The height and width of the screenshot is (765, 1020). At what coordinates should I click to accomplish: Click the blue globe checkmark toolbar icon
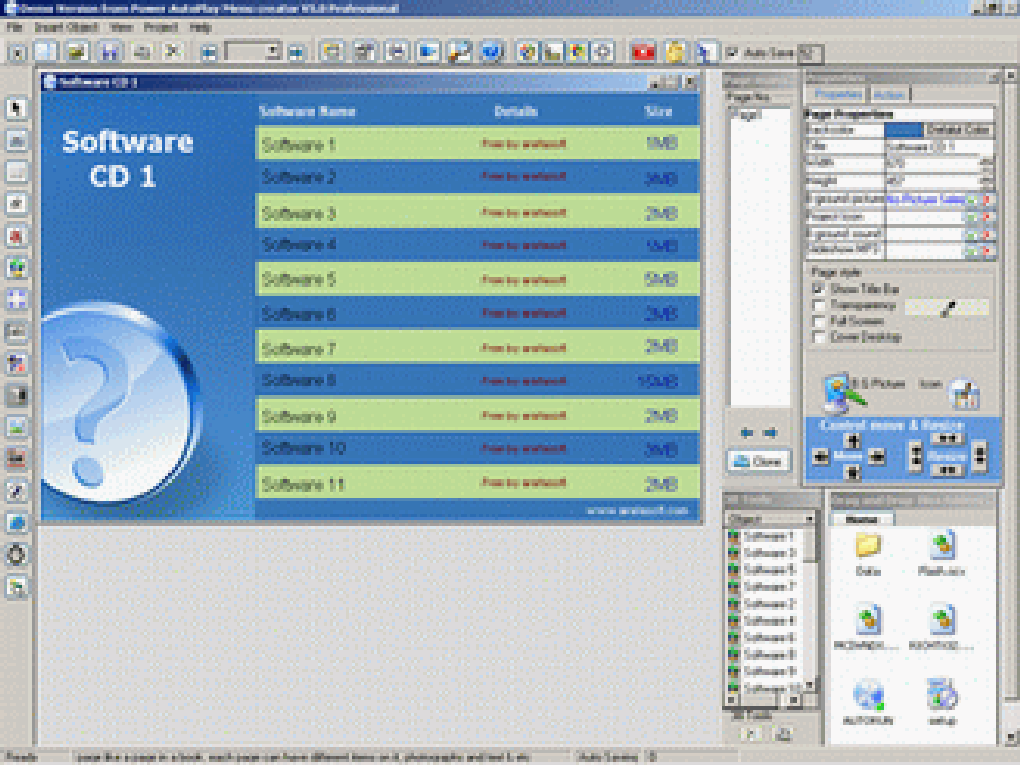pyautogui.click(x=492, y=52)
